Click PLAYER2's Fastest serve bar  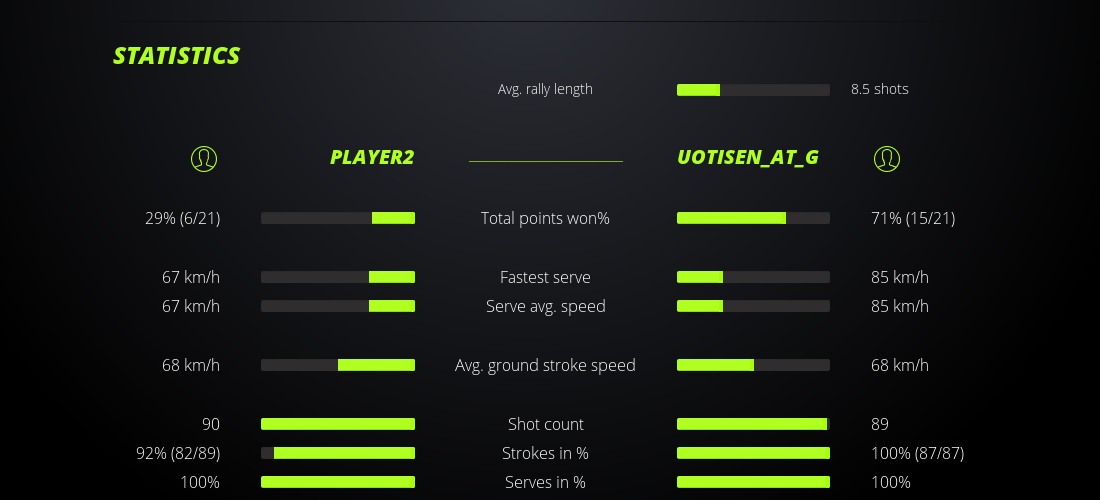(x=338, y=277)
